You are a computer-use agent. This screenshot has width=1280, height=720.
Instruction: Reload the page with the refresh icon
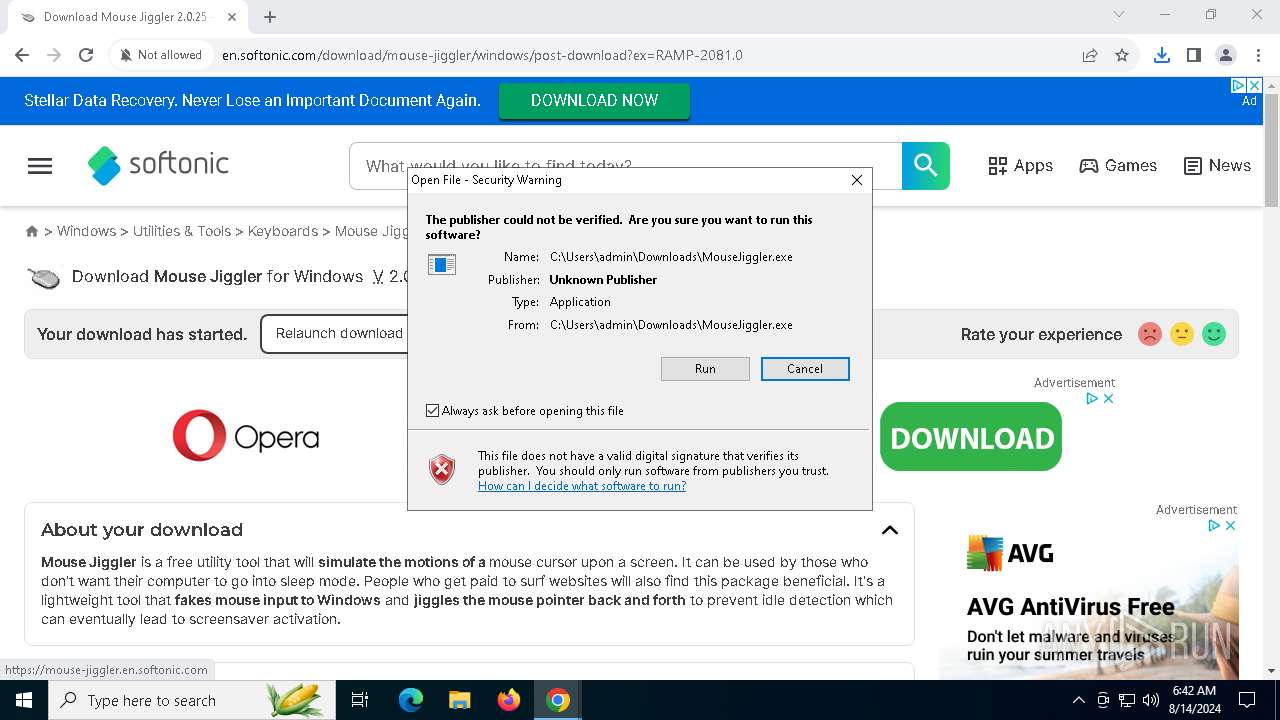click(x=86, y=55)
